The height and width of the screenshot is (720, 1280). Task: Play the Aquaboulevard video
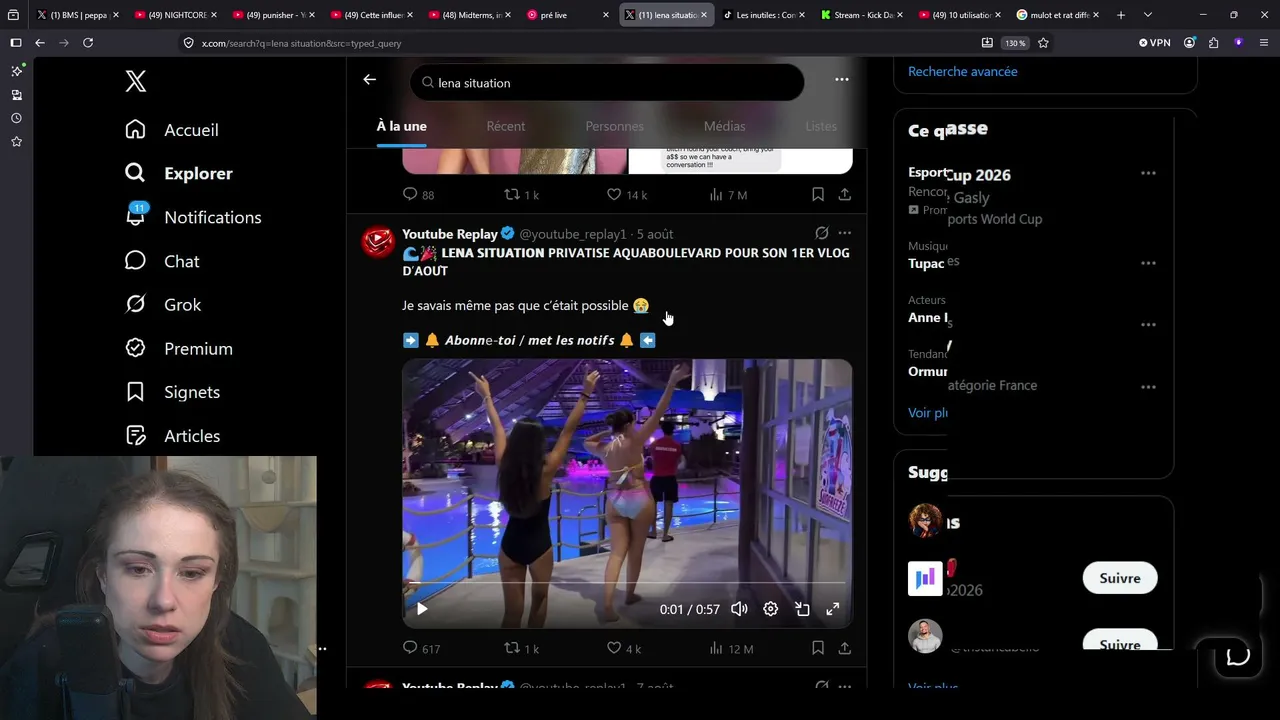point(422,609)
